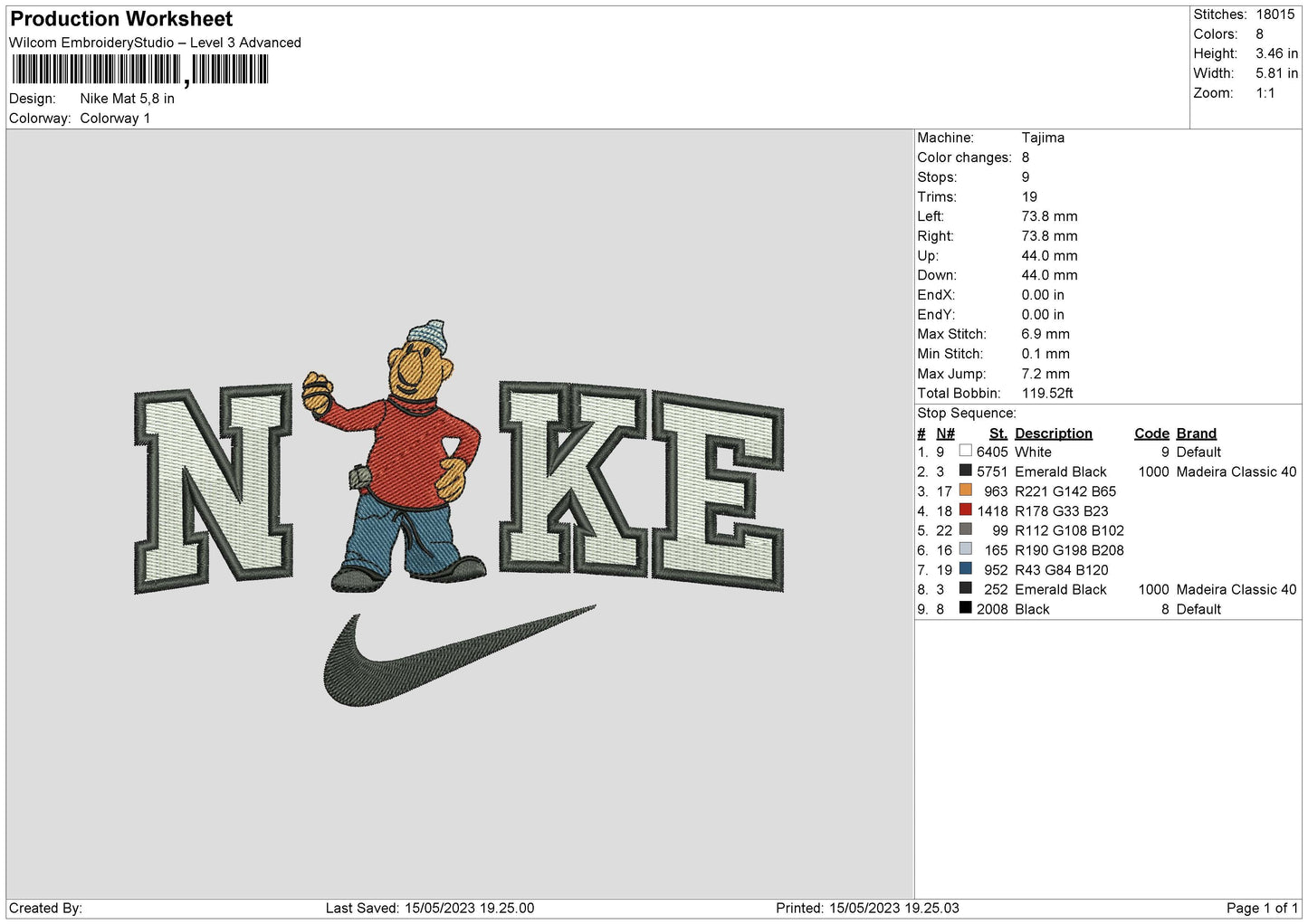Viewport: 1308px width, 924px height.
Task: Click the stitch count 6405
Action: (x=992, y=452)
